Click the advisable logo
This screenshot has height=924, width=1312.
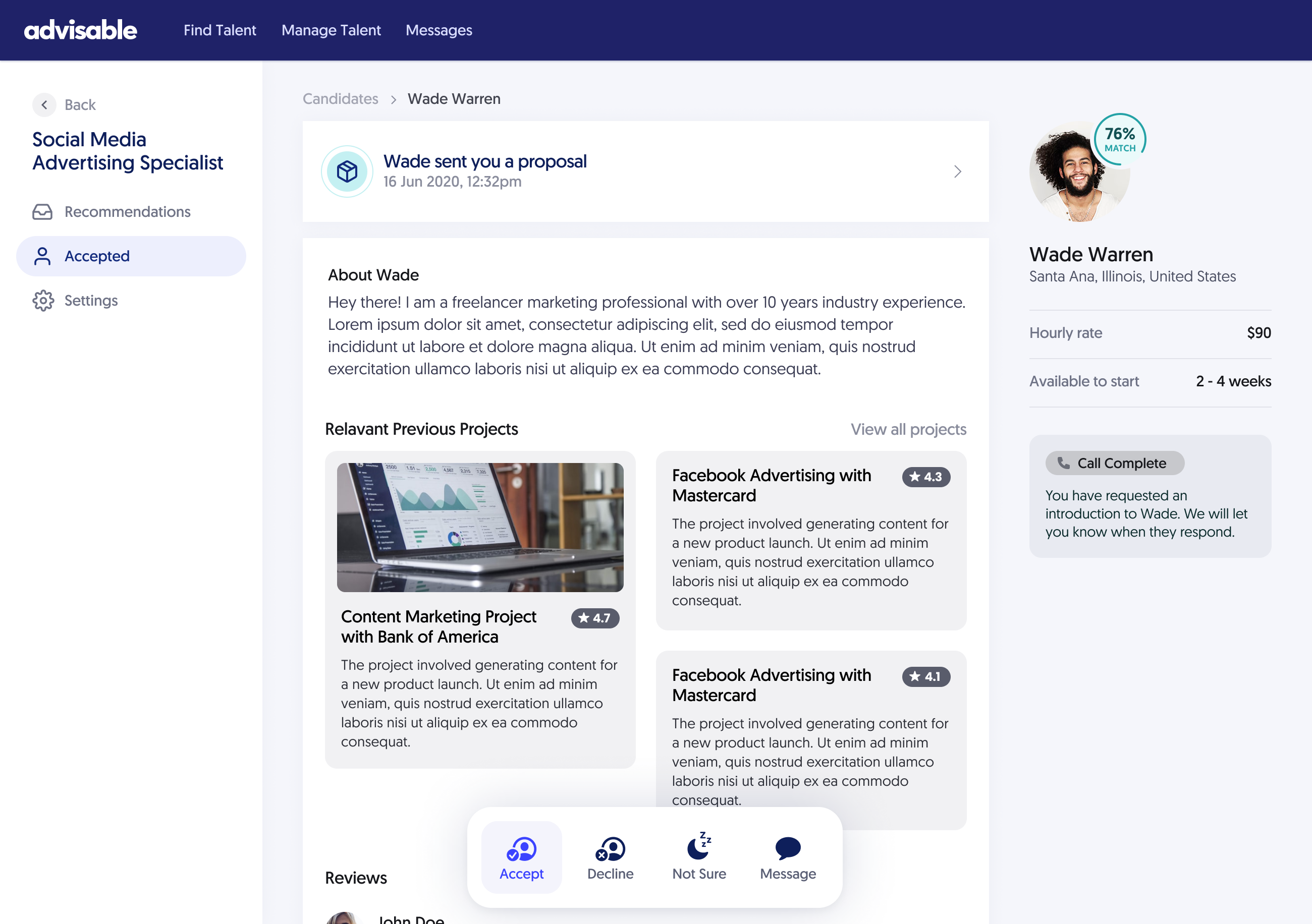click(x=81, y=30)
